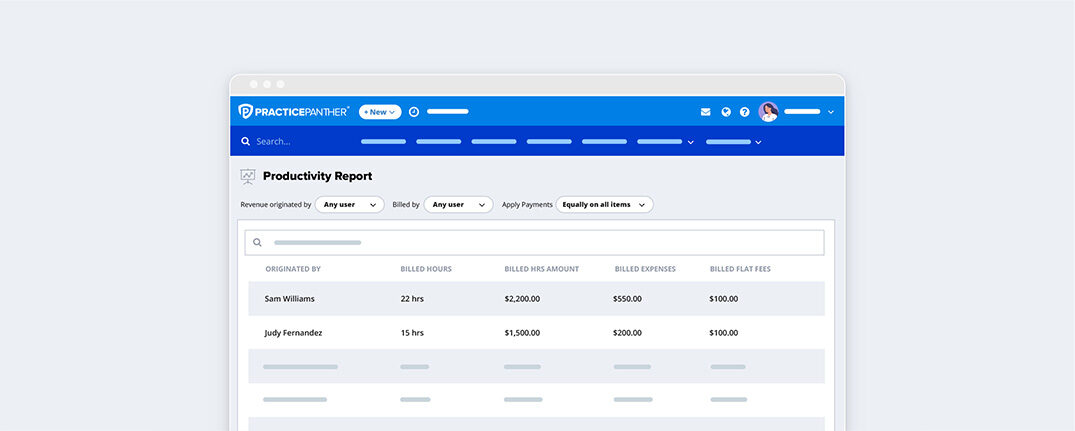Click the Productivity Report chart icon
1075x431 pixels.
248,177
